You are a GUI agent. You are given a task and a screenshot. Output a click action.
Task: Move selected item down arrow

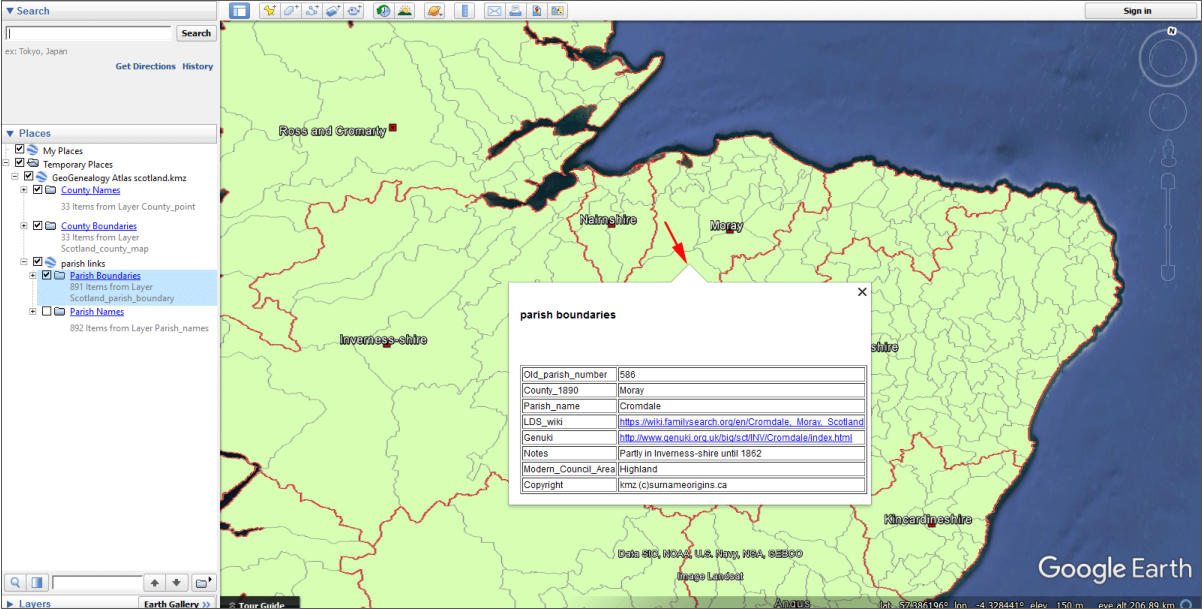(176, 582)
